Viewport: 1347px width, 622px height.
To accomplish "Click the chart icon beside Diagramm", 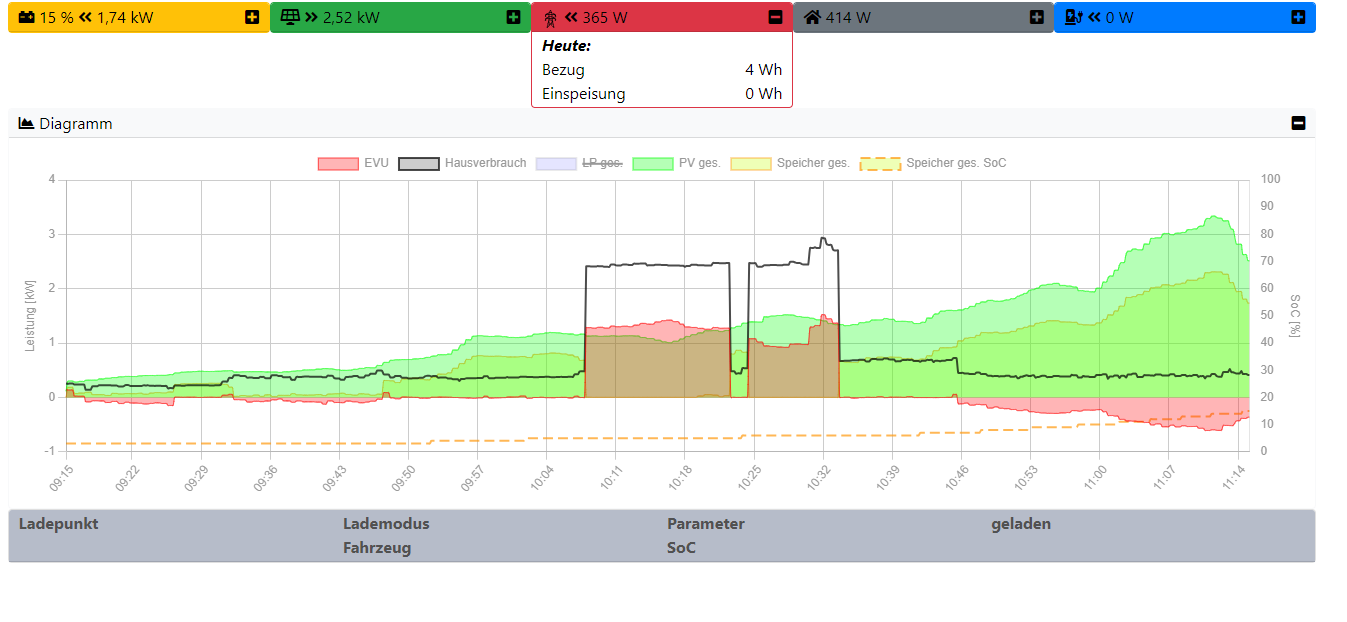I will pos(27,124).
